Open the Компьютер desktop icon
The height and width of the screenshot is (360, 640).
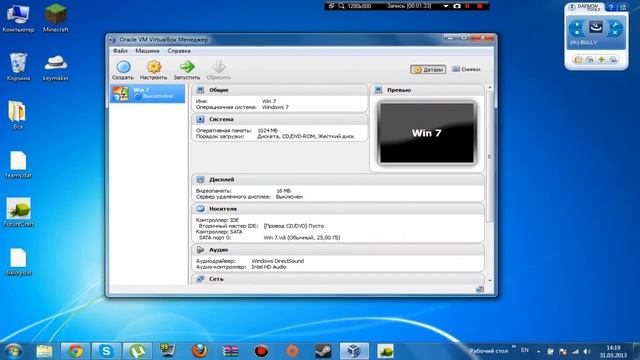pyautogui.click(x=18, y=18)
